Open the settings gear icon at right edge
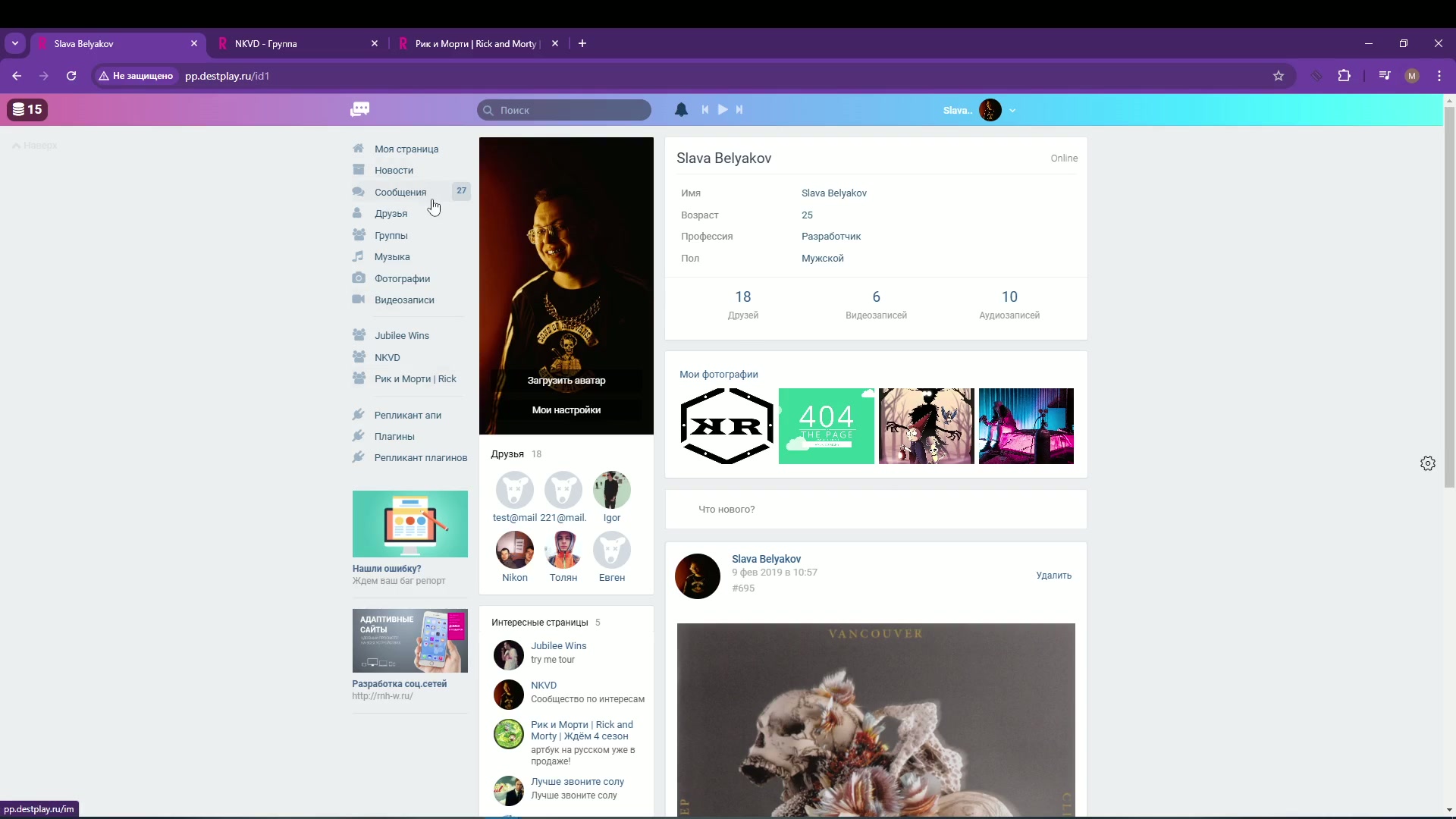 [1428, 463]
